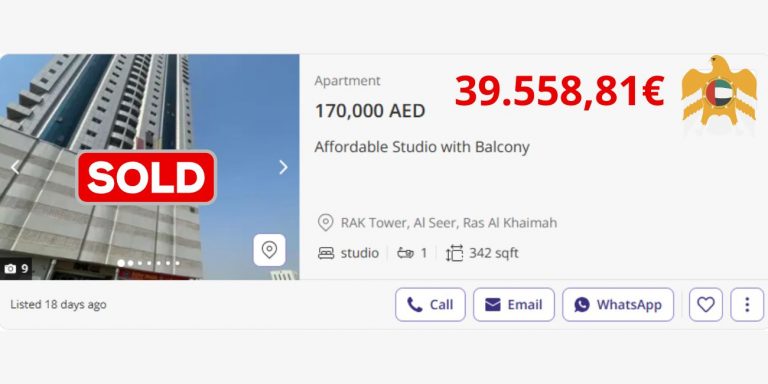Click the Email button
Image resolution: width=768 pixels, height=384 pixels.
pyautogui.click(x=513, y=305)
